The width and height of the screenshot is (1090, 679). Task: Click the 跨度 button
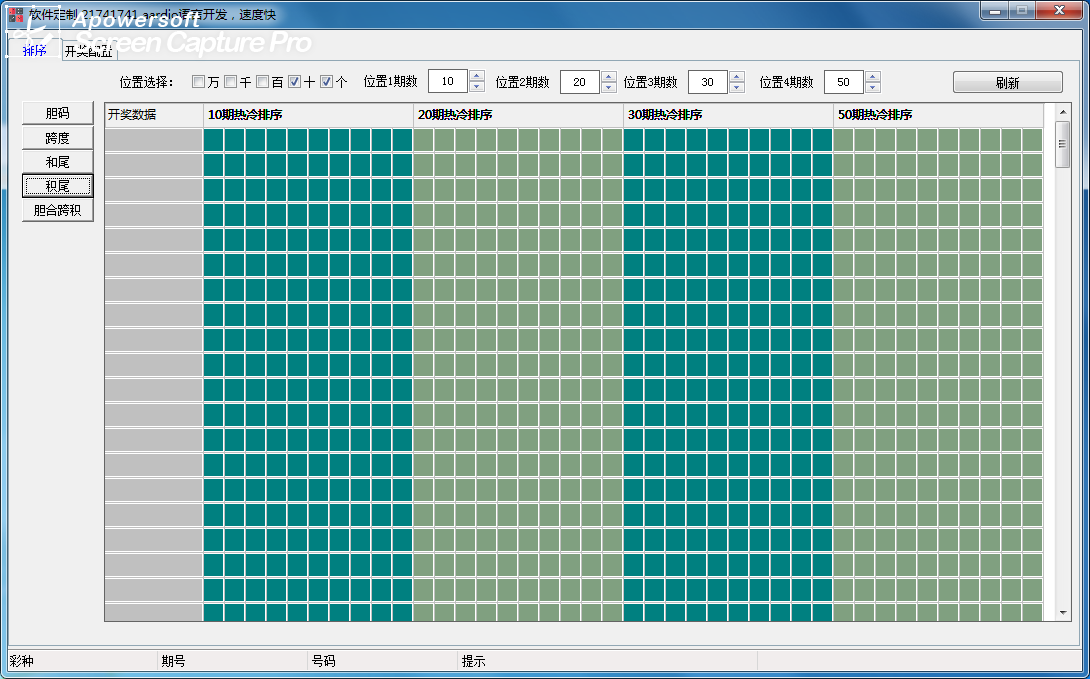coord(57,138)
